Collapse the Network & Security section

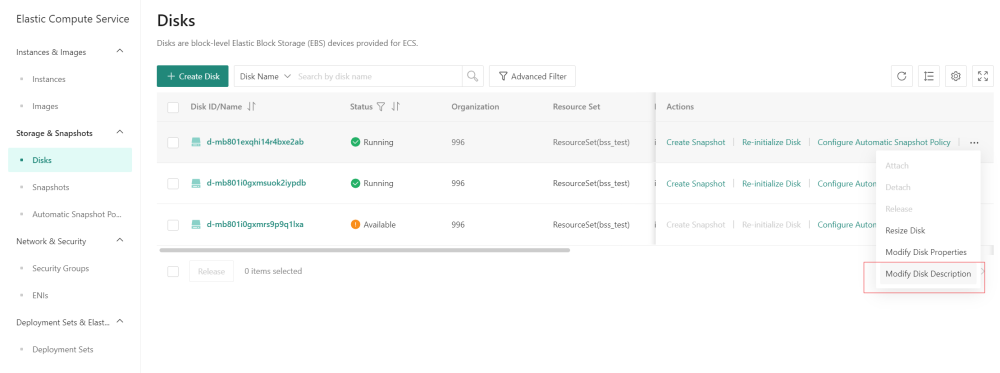(x=120, y=240)
